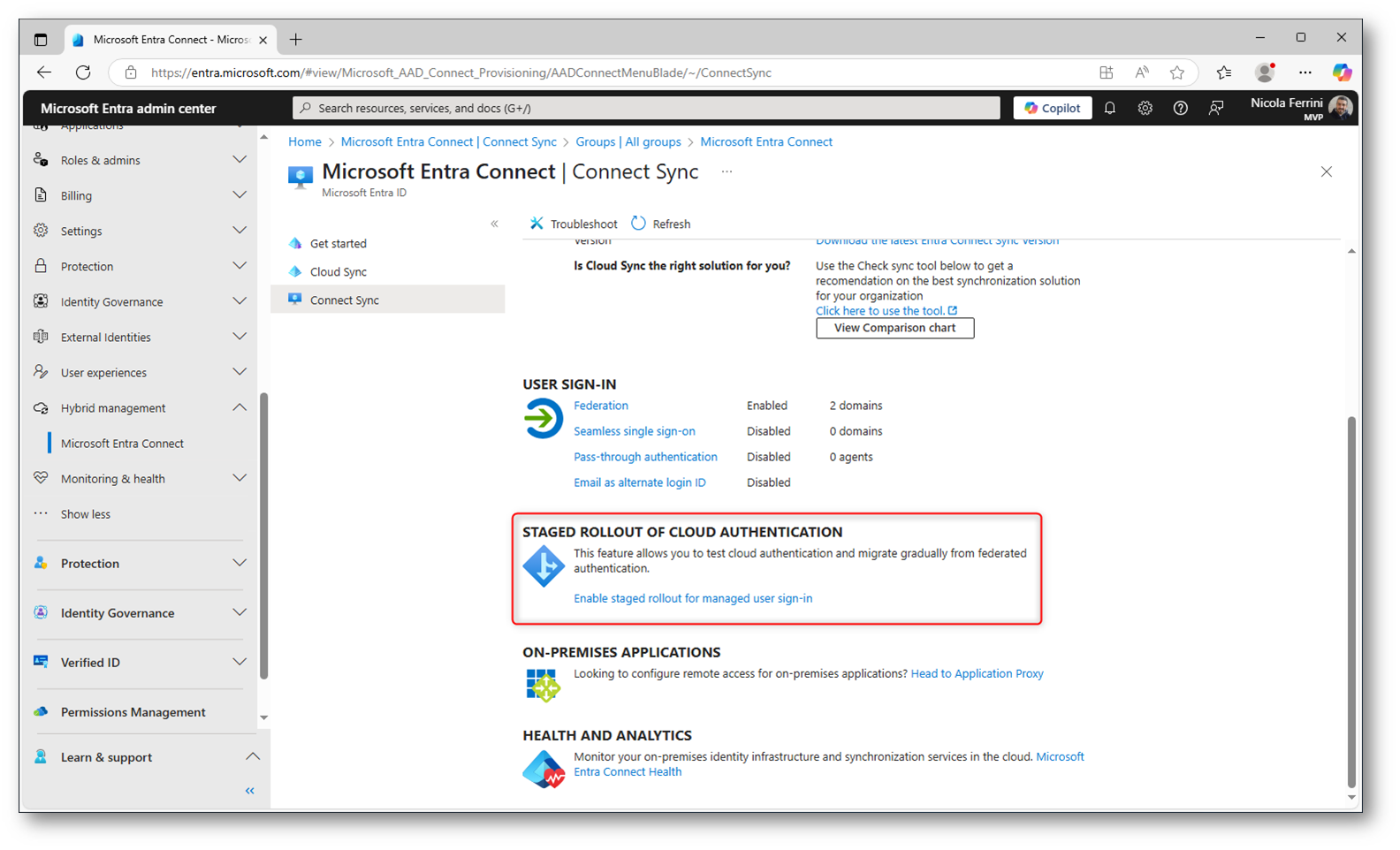
Task: Collapse the left navigation with double chevron
Action: 250,791
